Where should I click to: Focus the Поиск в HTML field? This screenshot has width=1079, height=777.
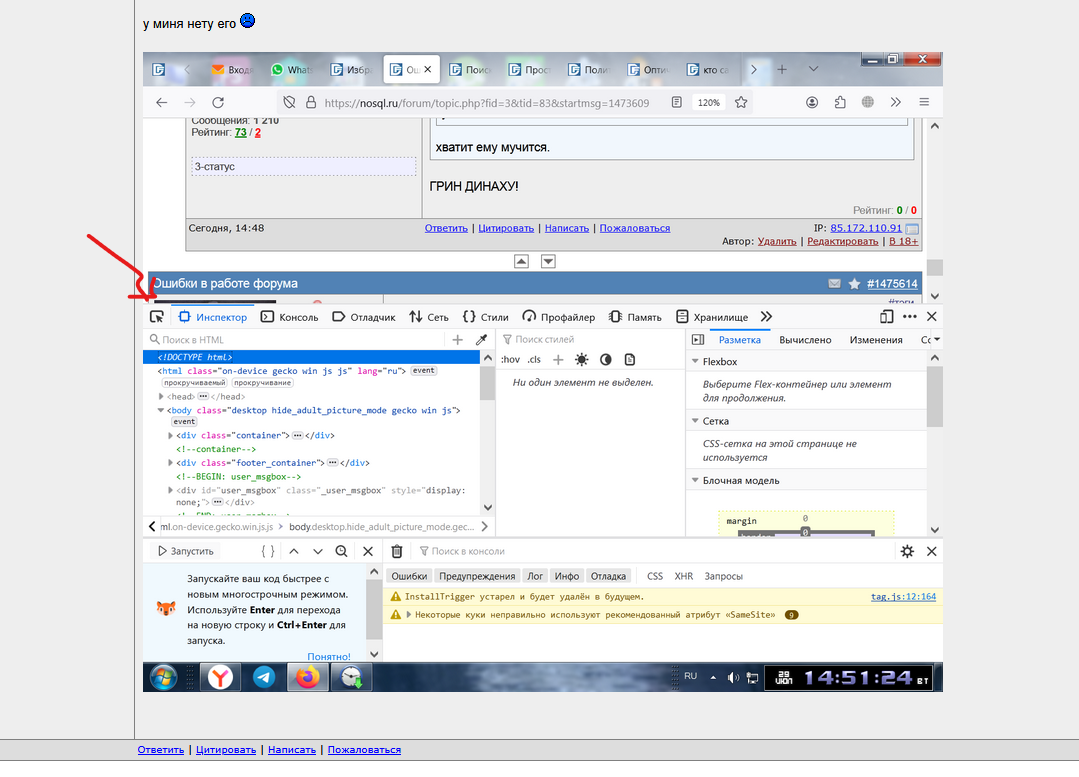coord(296,339)
